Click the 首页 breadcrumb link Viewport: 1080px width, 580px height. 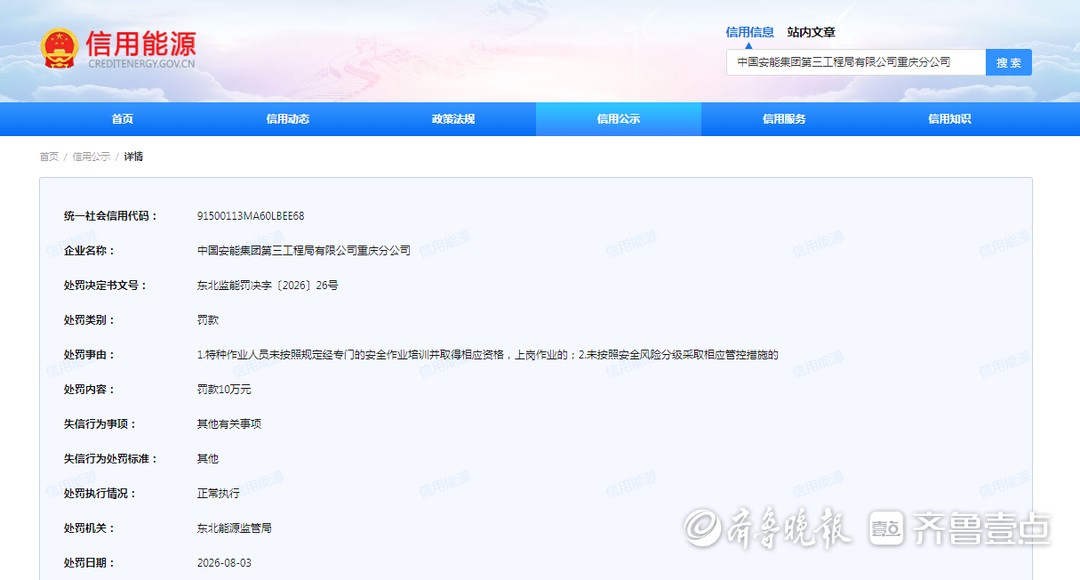[49, 156]
